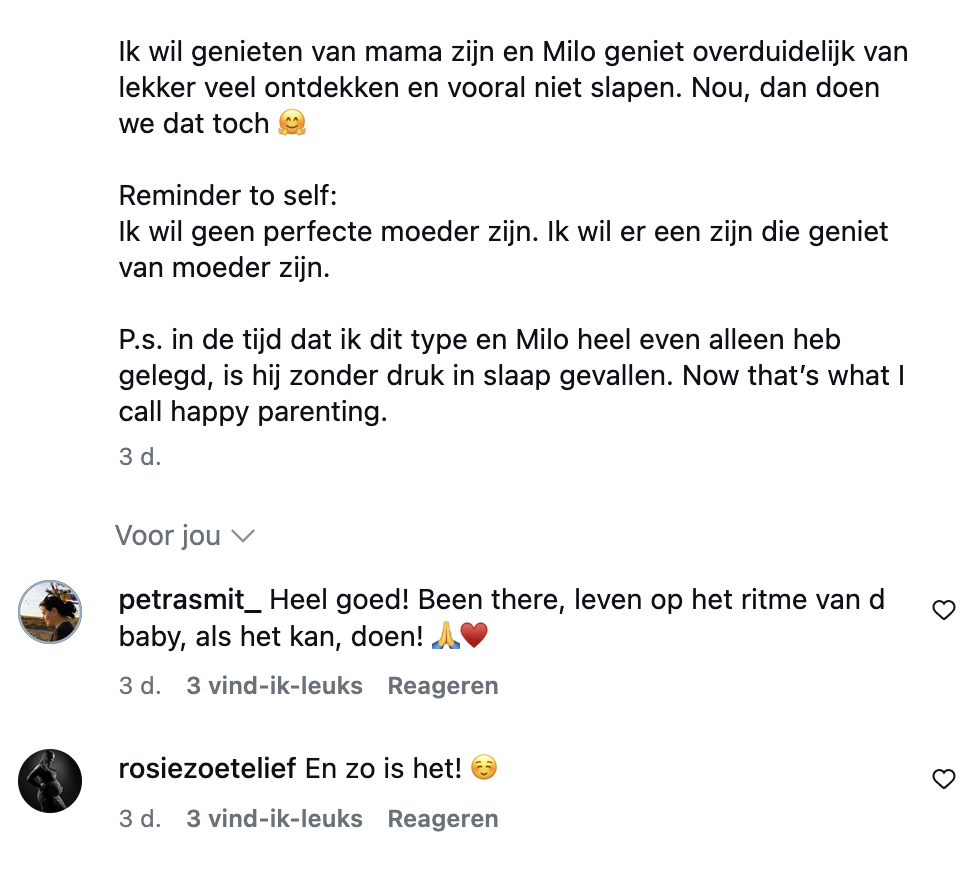The width and height of the screenshot is (966, 870).
Task: Open rosiezoetelief username link
Action: coord(208,768)
